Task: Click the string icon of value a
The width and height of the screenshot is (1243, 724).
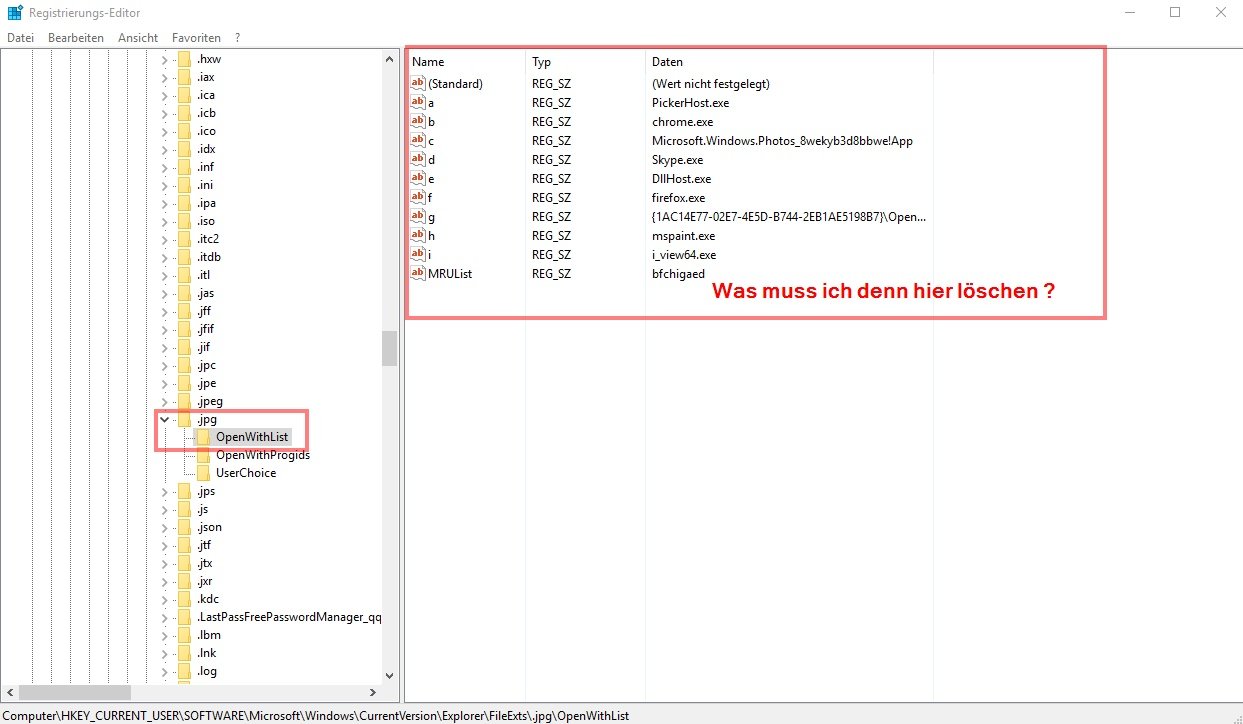Action: 418,102
